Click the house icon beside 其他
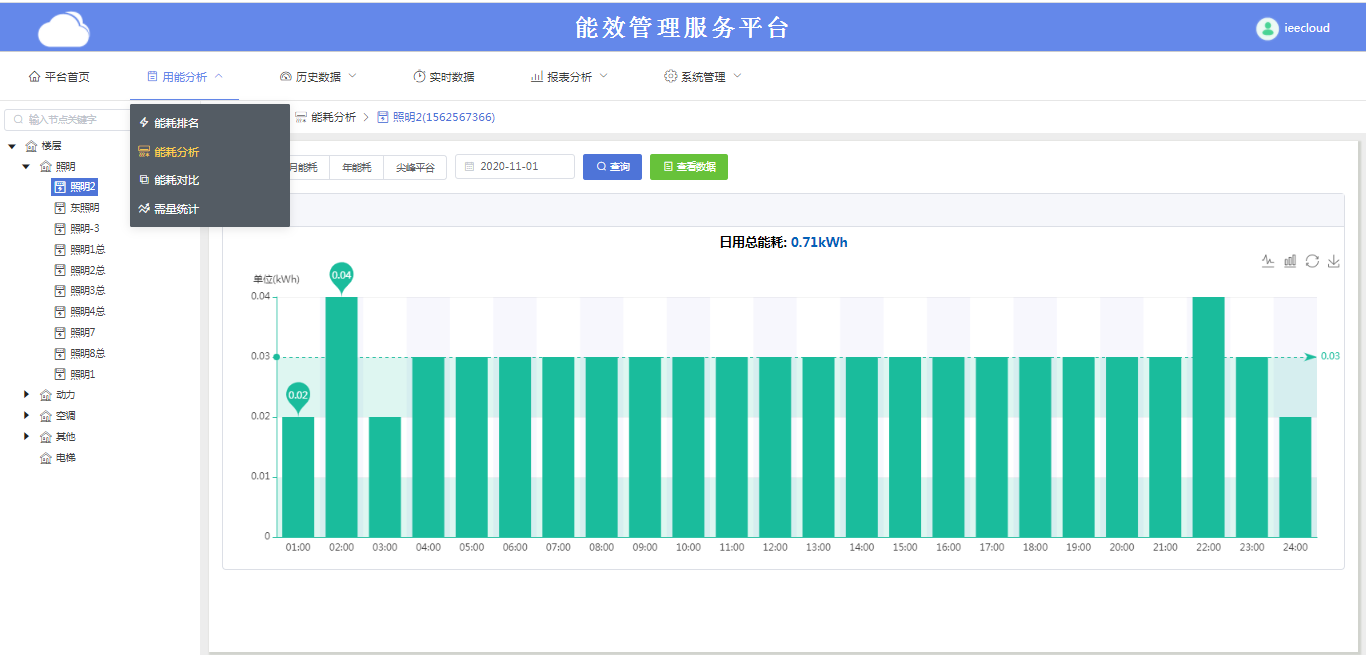The height and width of the screenshot is (655, 1366). (x=45, y=437)
